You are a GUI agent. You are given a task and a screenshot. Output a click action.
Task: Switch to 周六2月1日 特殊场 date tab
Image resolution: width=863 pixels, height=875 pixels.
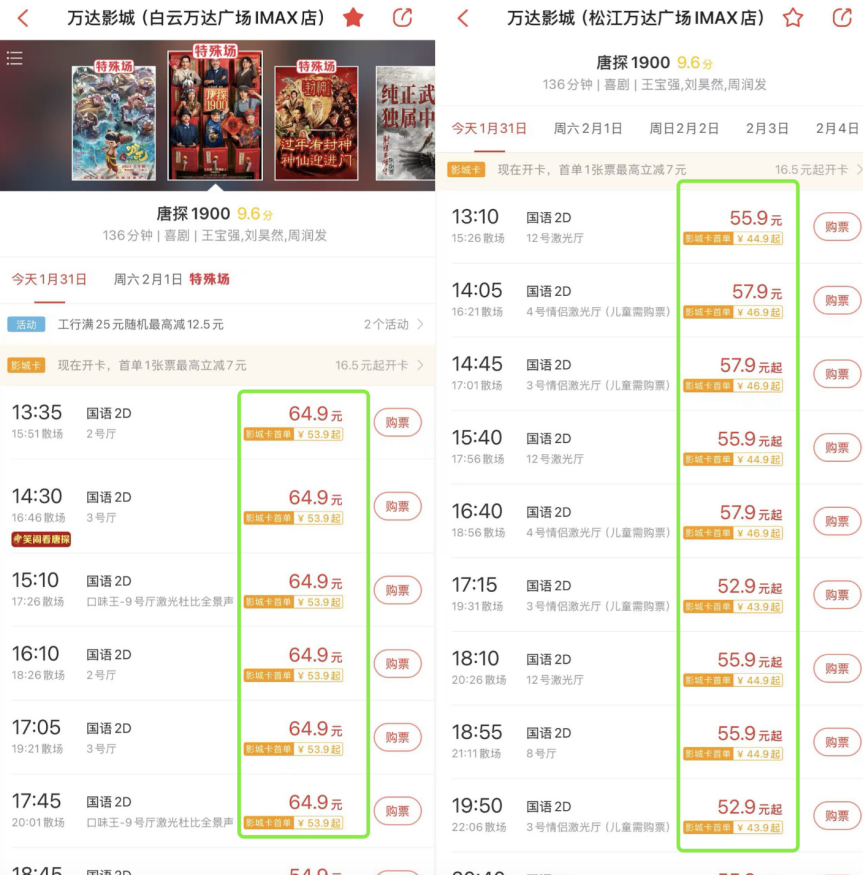tap(171, 279)
